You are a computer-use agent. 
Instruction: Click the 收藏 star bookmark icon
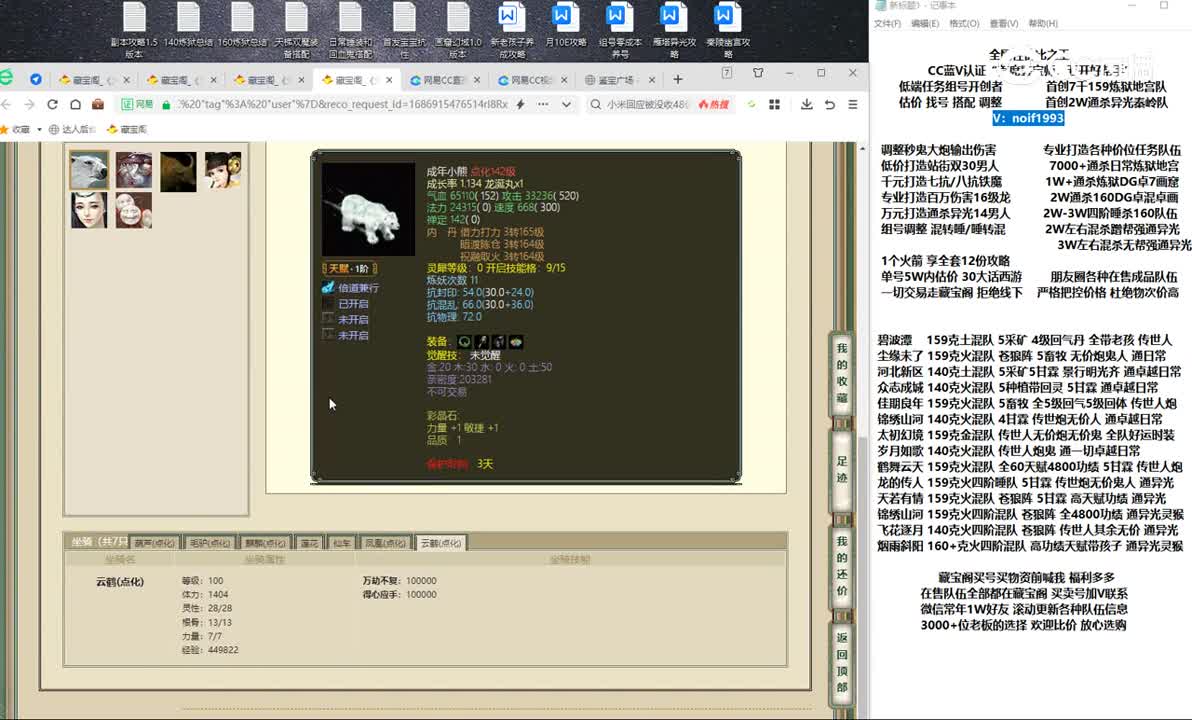tap(5, 129)
